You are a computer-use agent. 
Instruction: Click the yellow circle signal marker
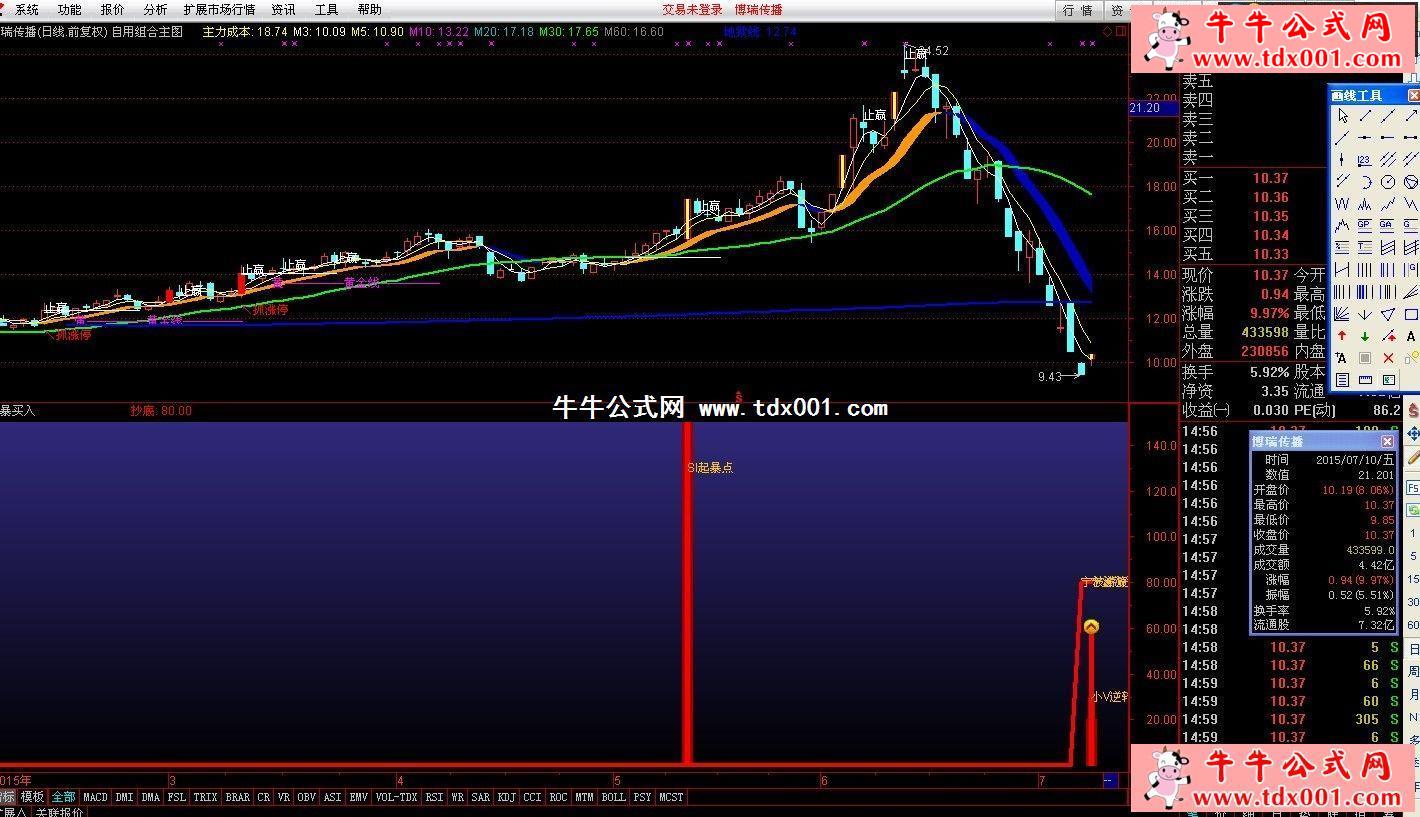[1091, 627]
